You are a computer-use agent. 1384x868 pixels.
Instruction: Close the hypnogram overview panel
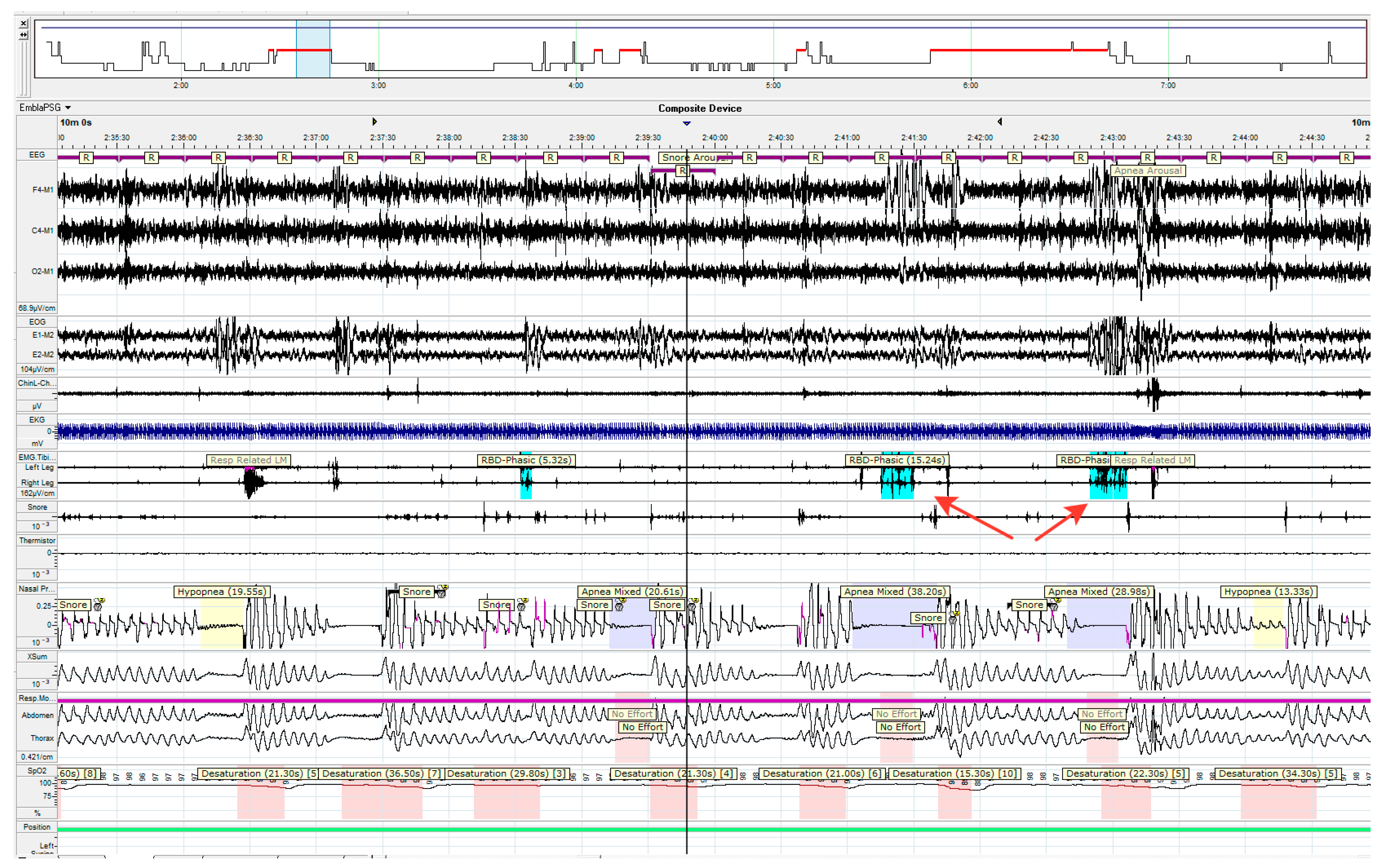[x=23, y=24]
